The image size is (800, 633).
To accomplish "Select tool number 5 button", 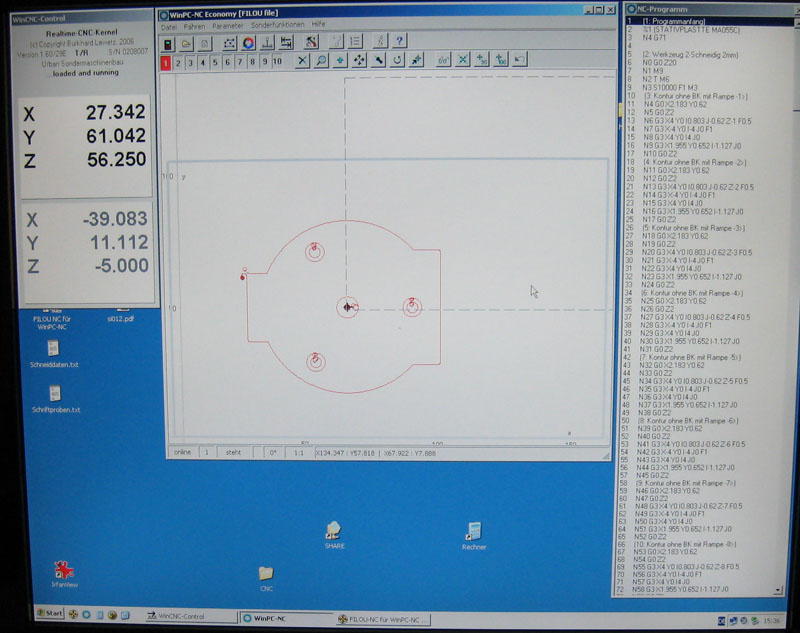I will click(215, 61).
